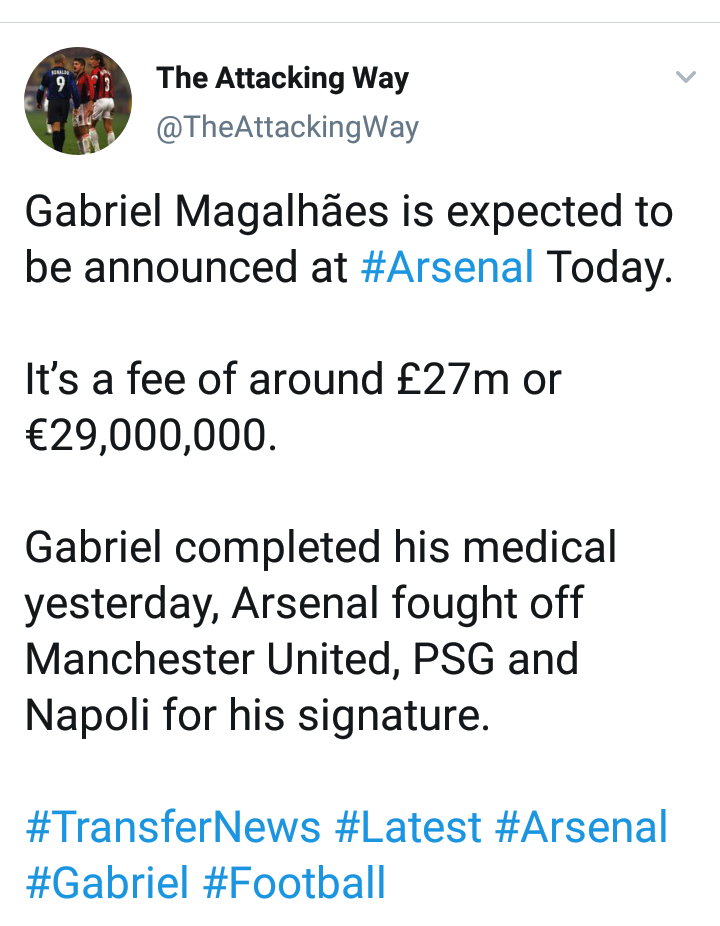Open #Arsenal hashtag in first sentence
This screenshot has width=720, height=926.
[447, 268]
